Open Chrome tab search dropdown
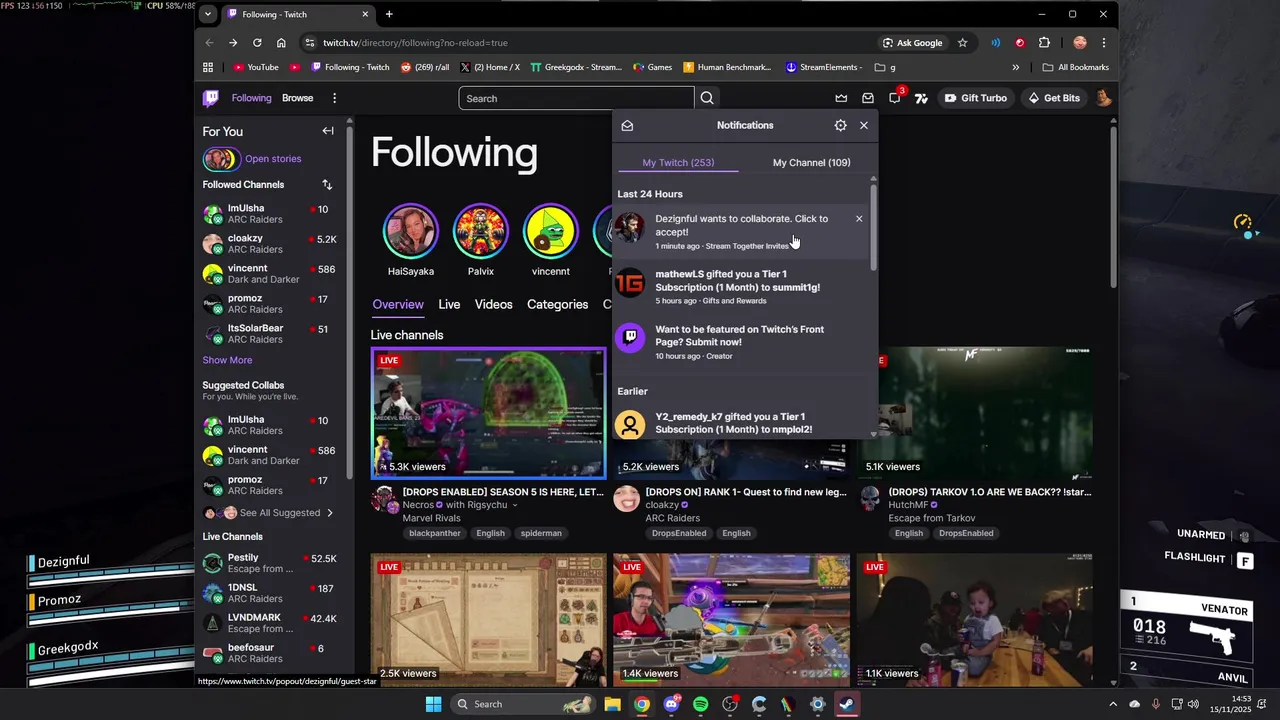 207,14
